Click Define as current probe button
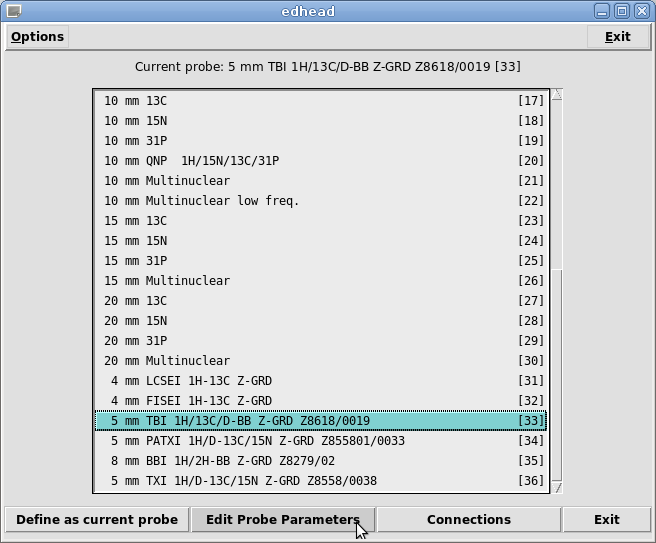This screenshot has width=656, height=543. pyautogui.click(x=97, y=520)
